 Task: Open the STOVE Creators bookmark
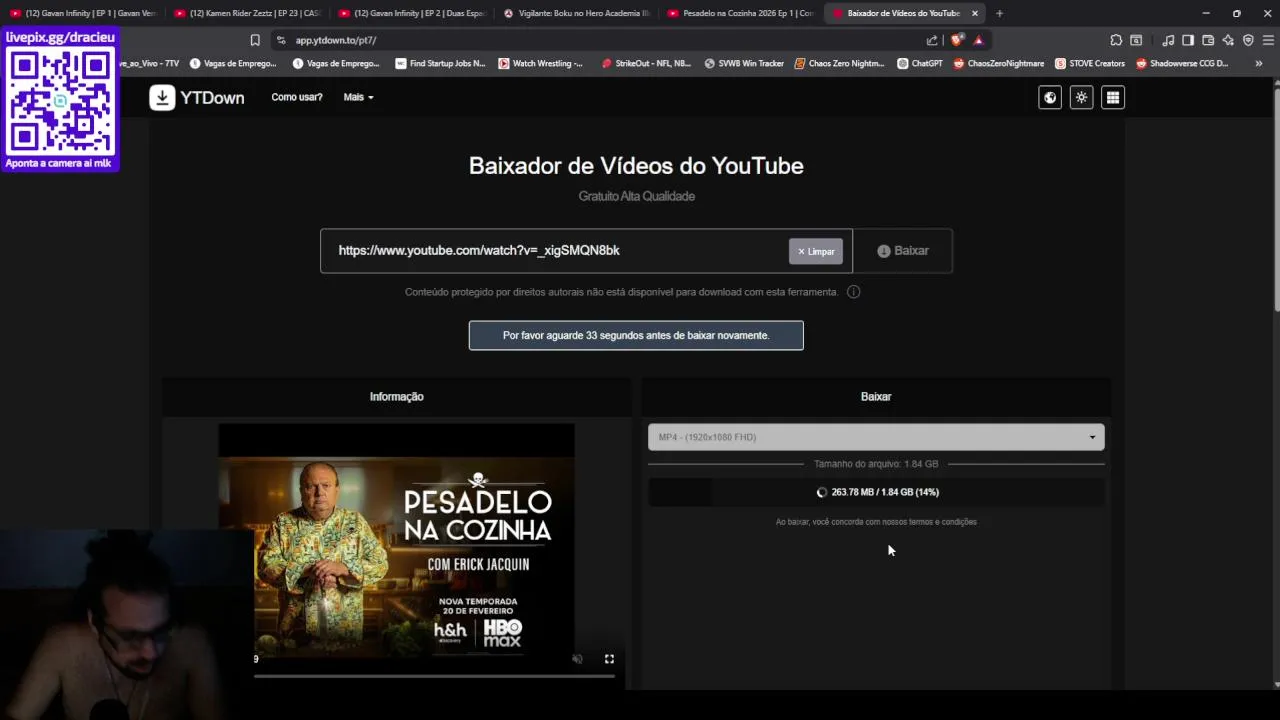[1090, 63]
